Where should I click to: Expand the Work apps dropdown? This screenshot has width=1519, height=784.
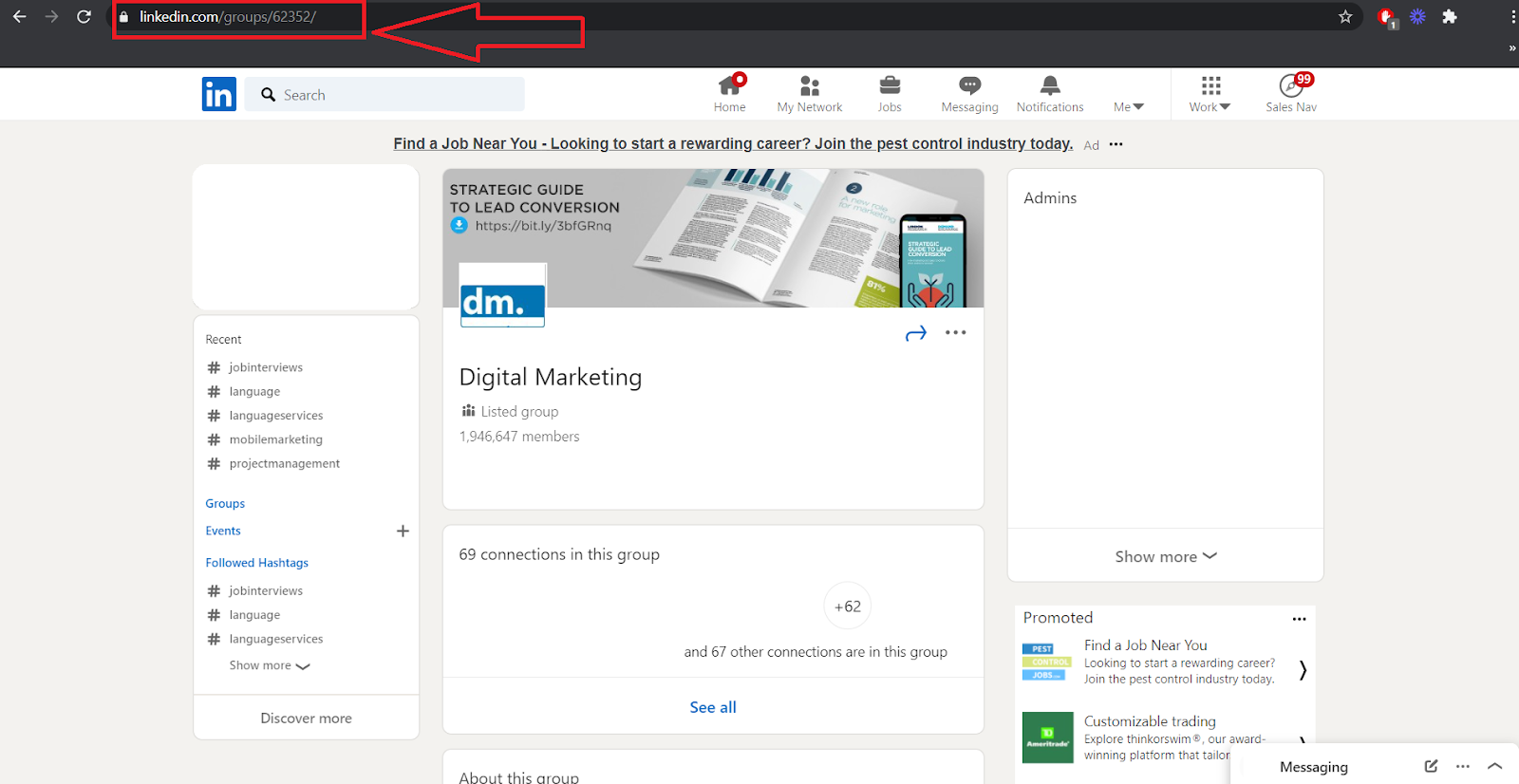click(x=1210, y=94)
